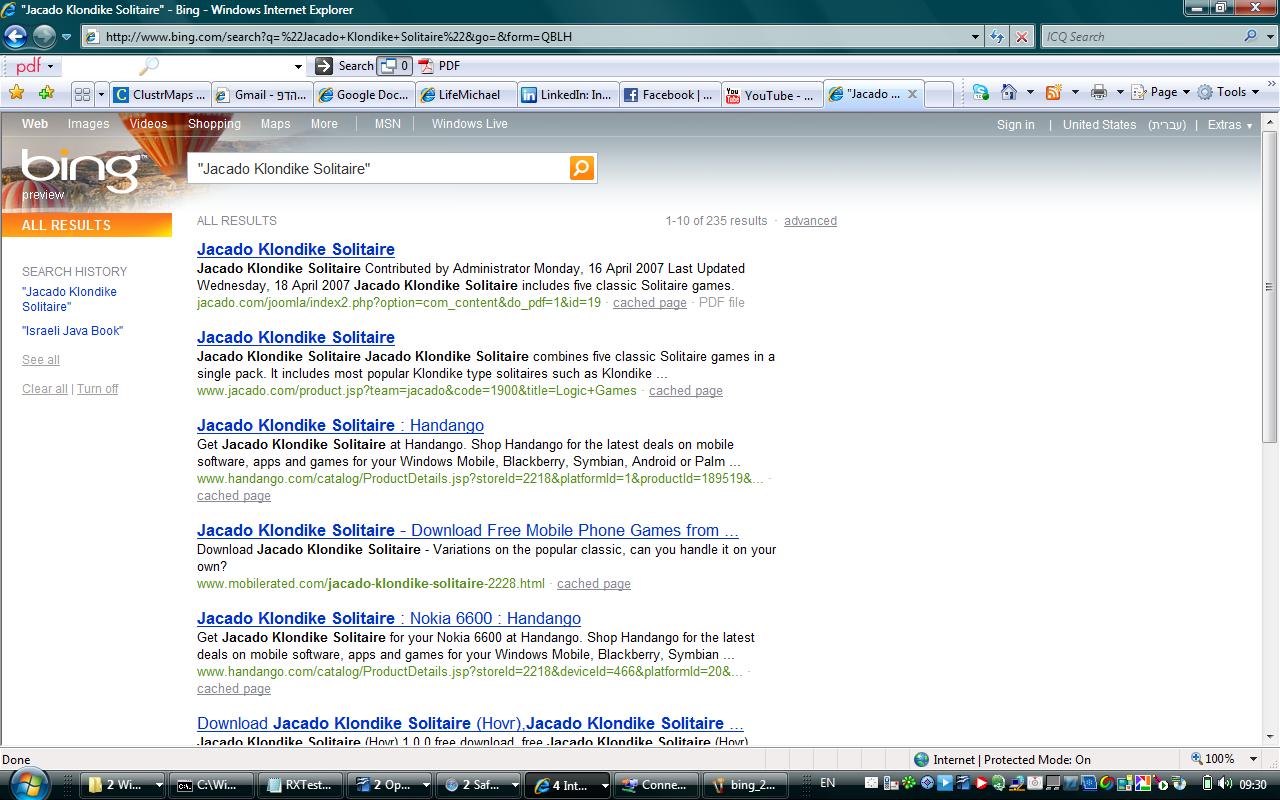
Task: Click the pdf toolbar Search button
Action: (345, 66)
